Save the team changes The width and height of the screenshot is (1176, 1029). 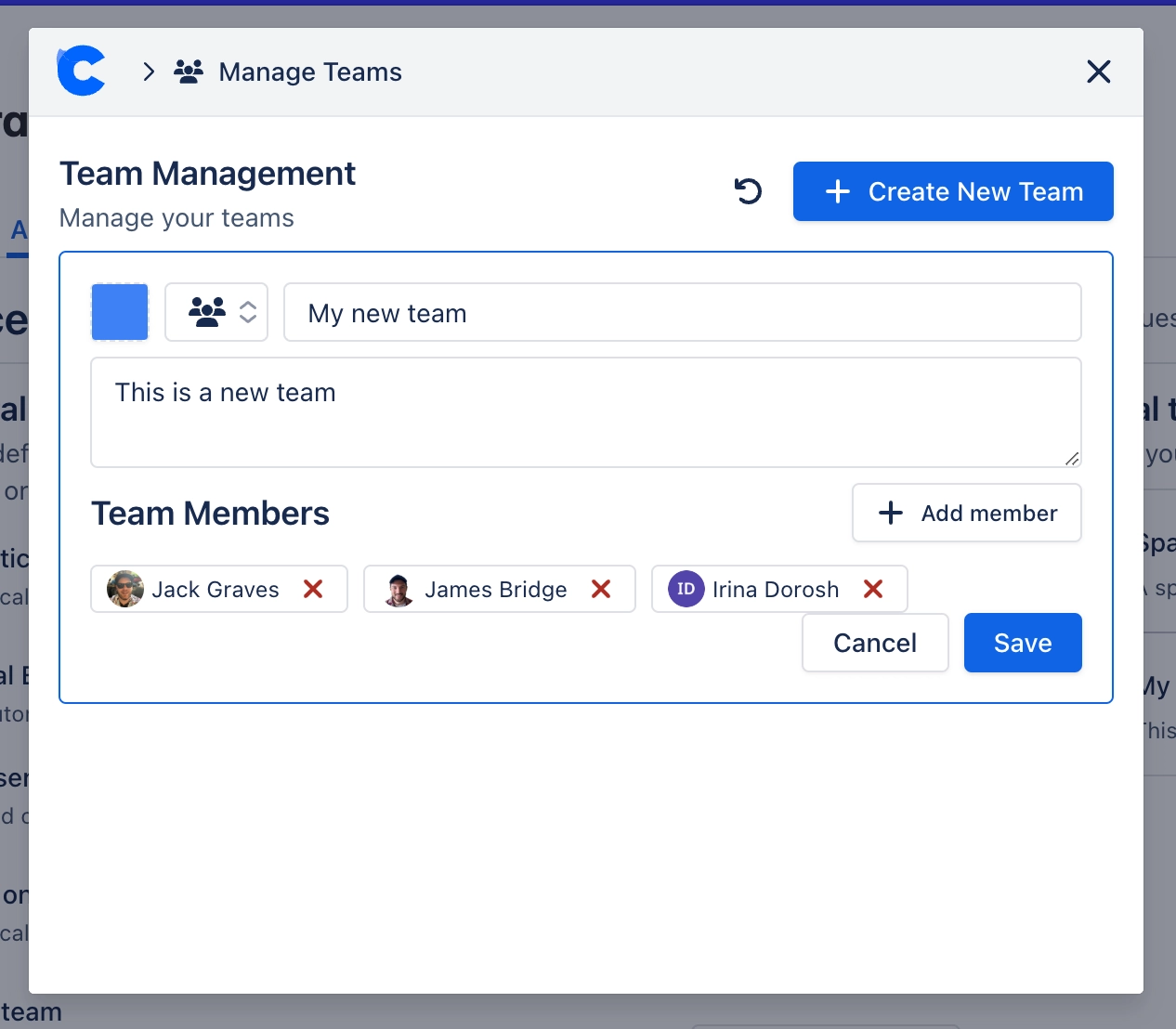tap(1022, 643)
